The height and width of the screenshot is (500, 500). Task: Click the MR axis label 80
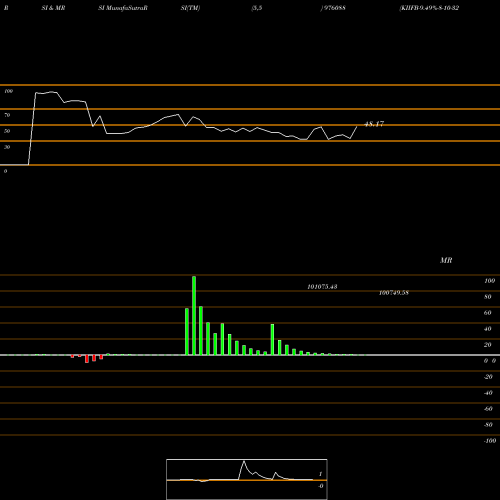[487, 297]
